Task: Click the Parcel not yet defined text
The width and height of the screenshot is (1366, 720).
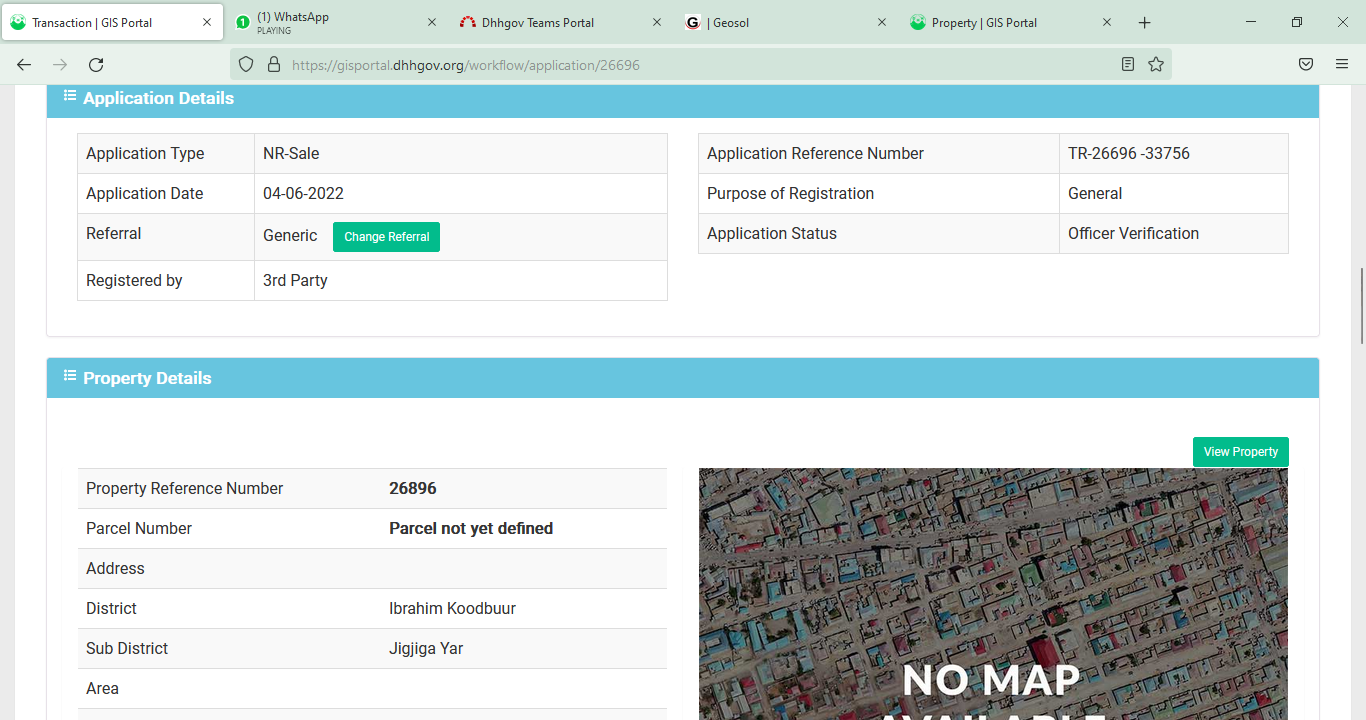Action: point(471,528)
